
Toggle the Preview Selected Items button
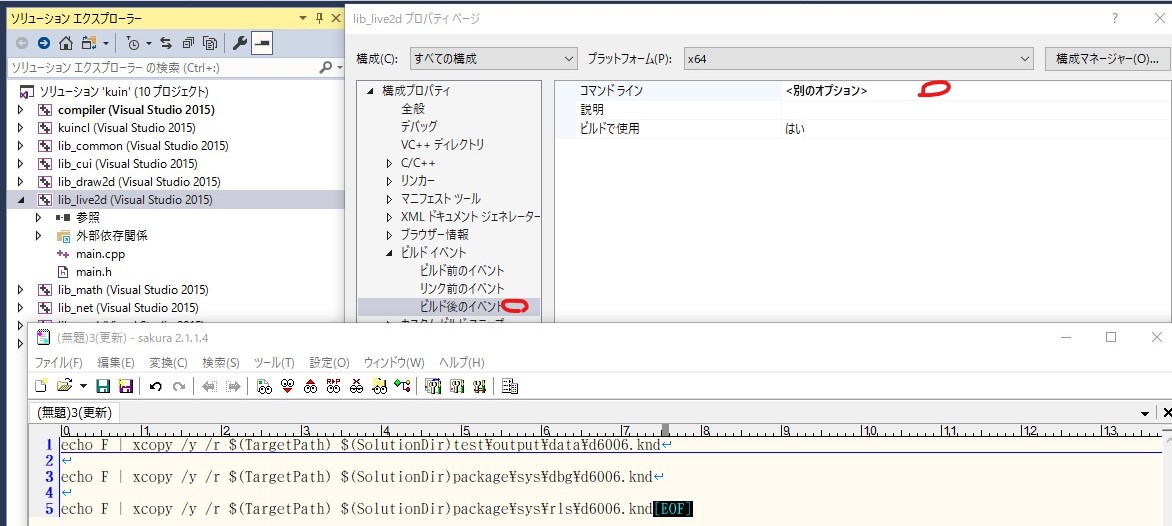point(261,43)
